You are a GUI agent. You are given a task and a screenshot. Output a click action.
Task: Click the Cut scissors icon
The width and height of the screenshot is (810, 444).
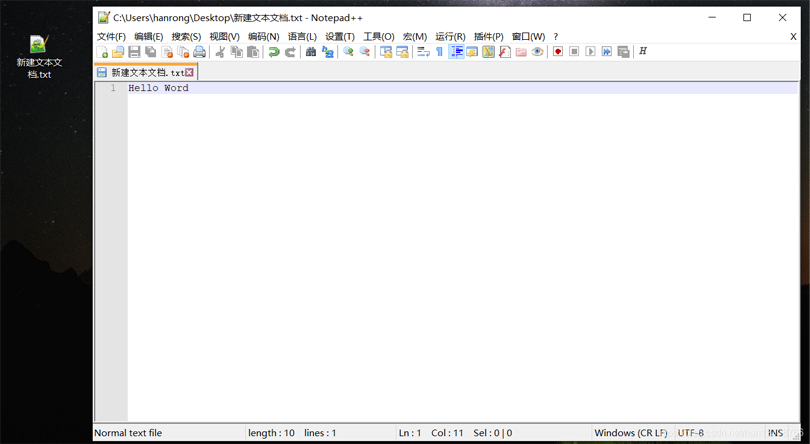point(220,52)
